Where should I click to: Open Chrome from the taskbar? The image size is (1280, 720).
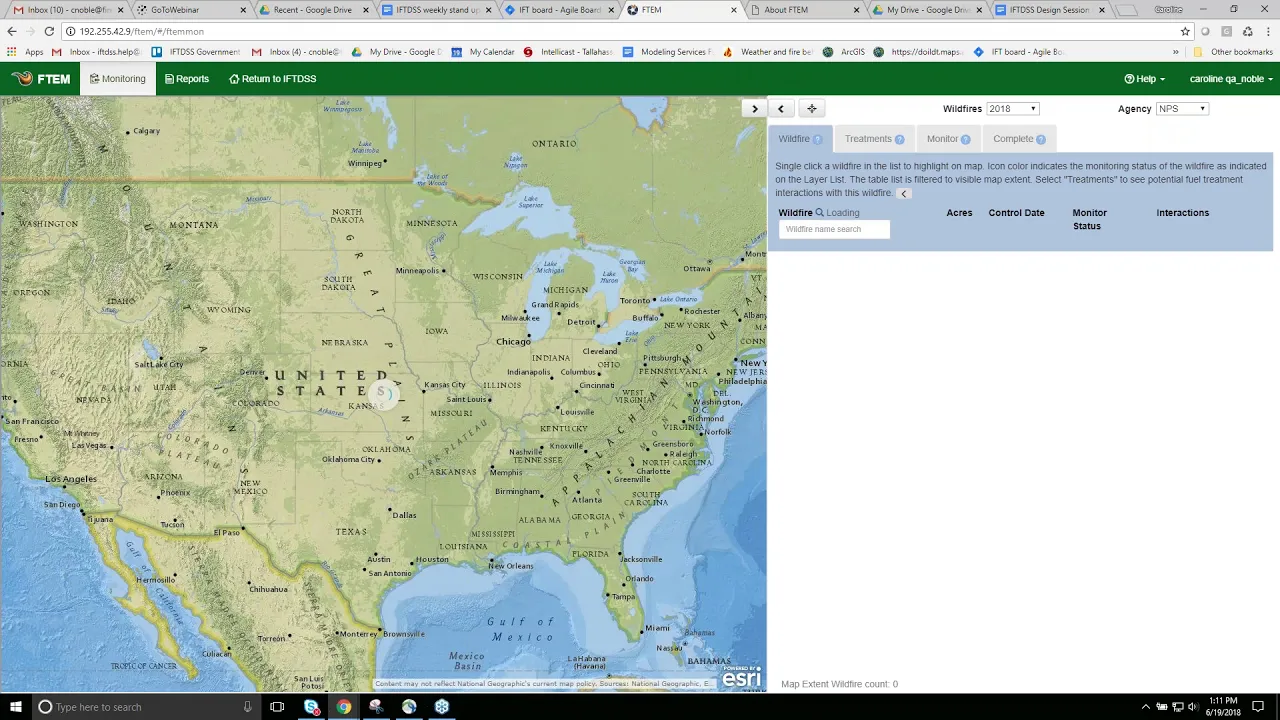click(344, 707)
